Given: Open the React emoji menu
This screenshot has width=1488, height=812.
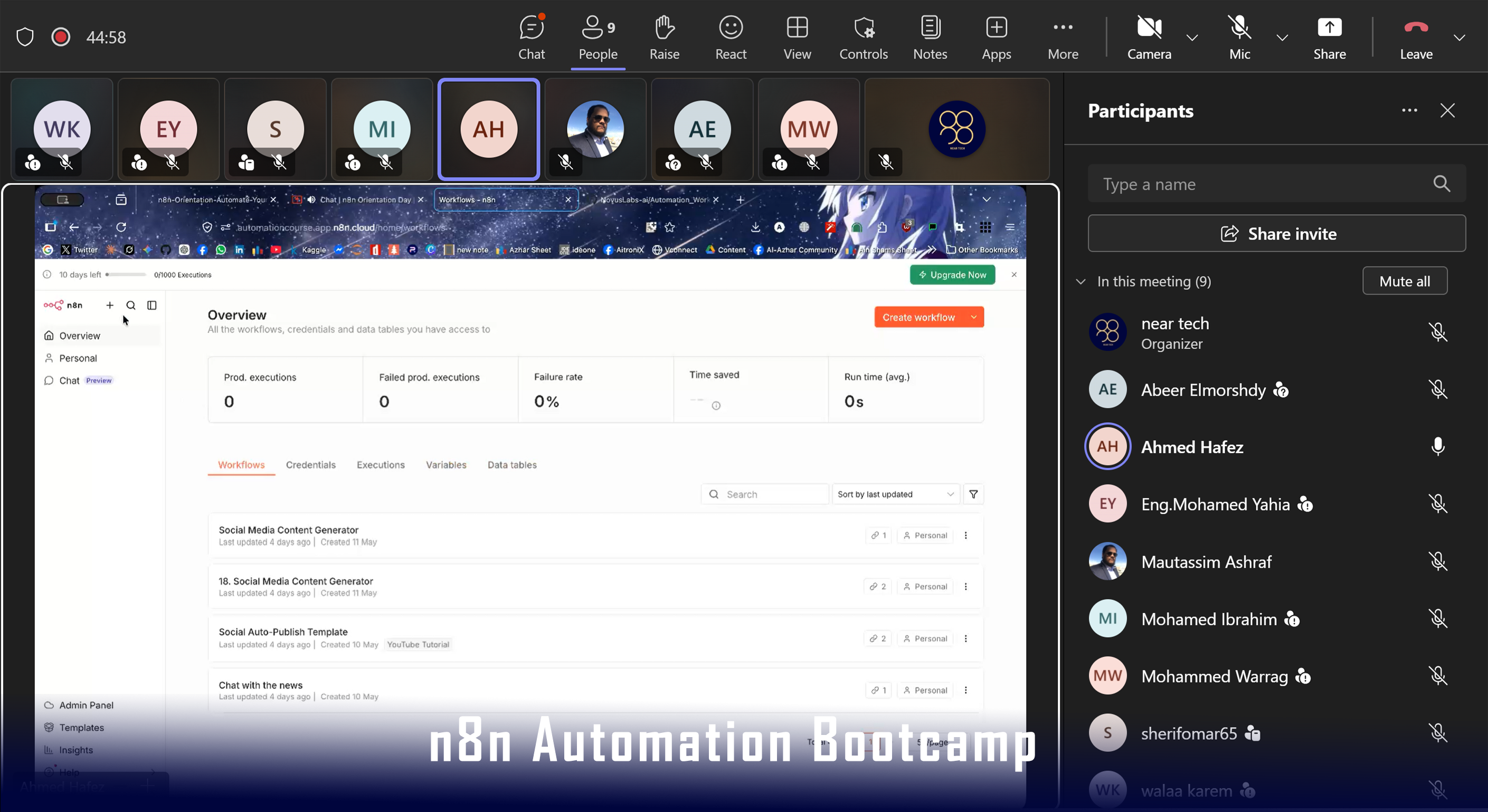Looking at the screenshot, I should tap(731, 37).
